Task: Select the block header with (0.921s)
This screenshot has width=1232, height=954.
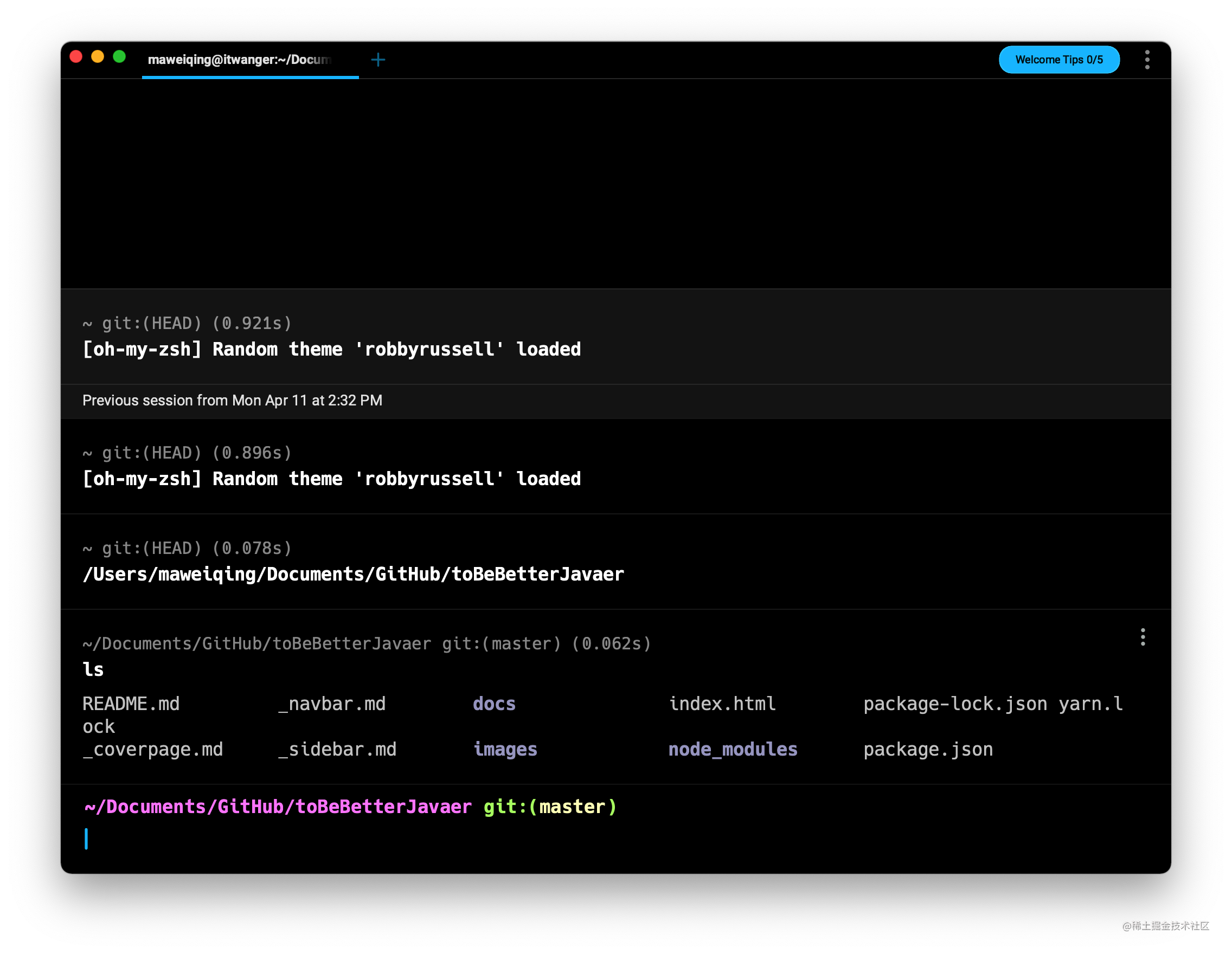Action: [x=187, y=323]
